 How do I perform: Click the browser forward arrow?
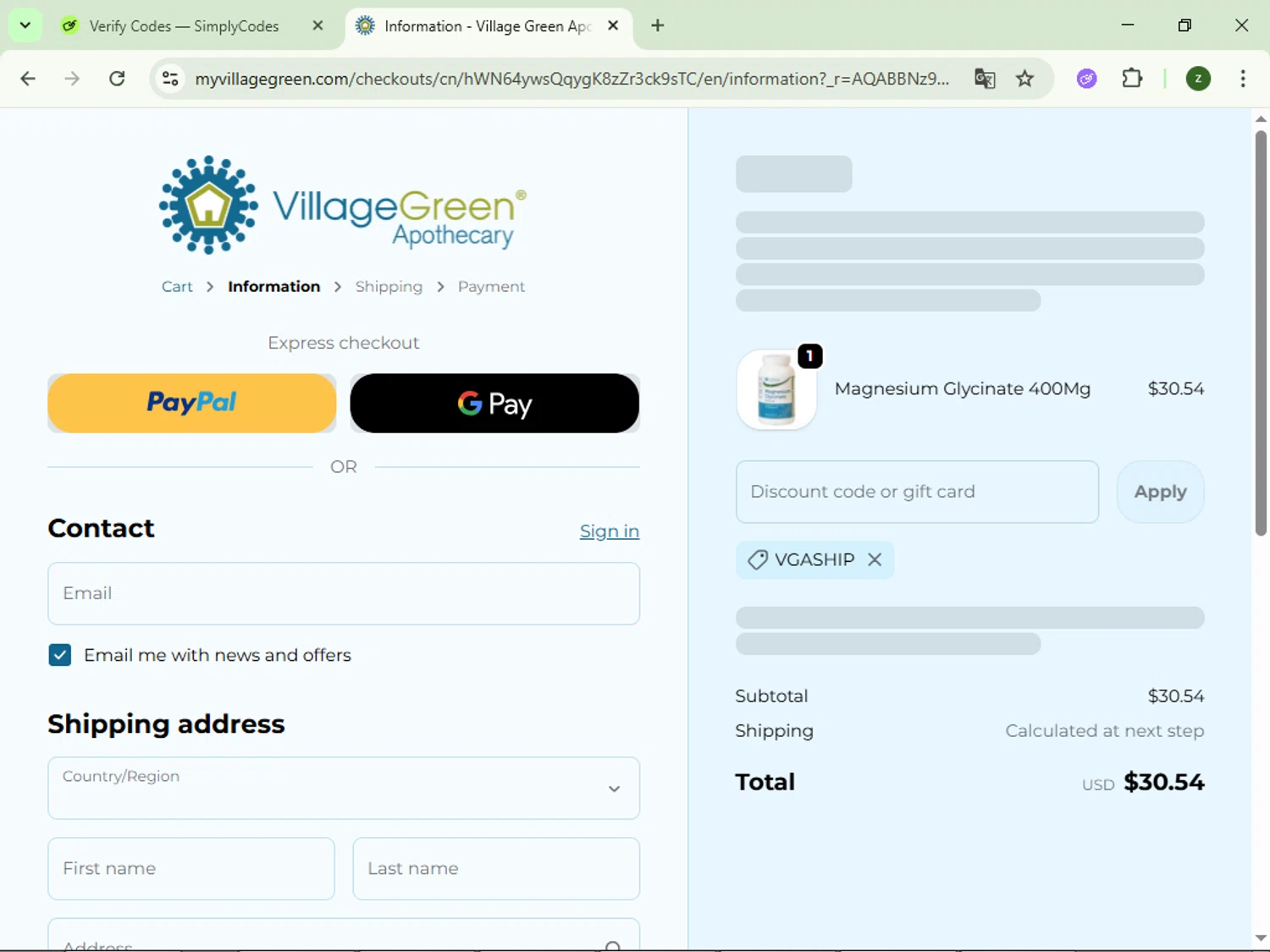(72, 79)
